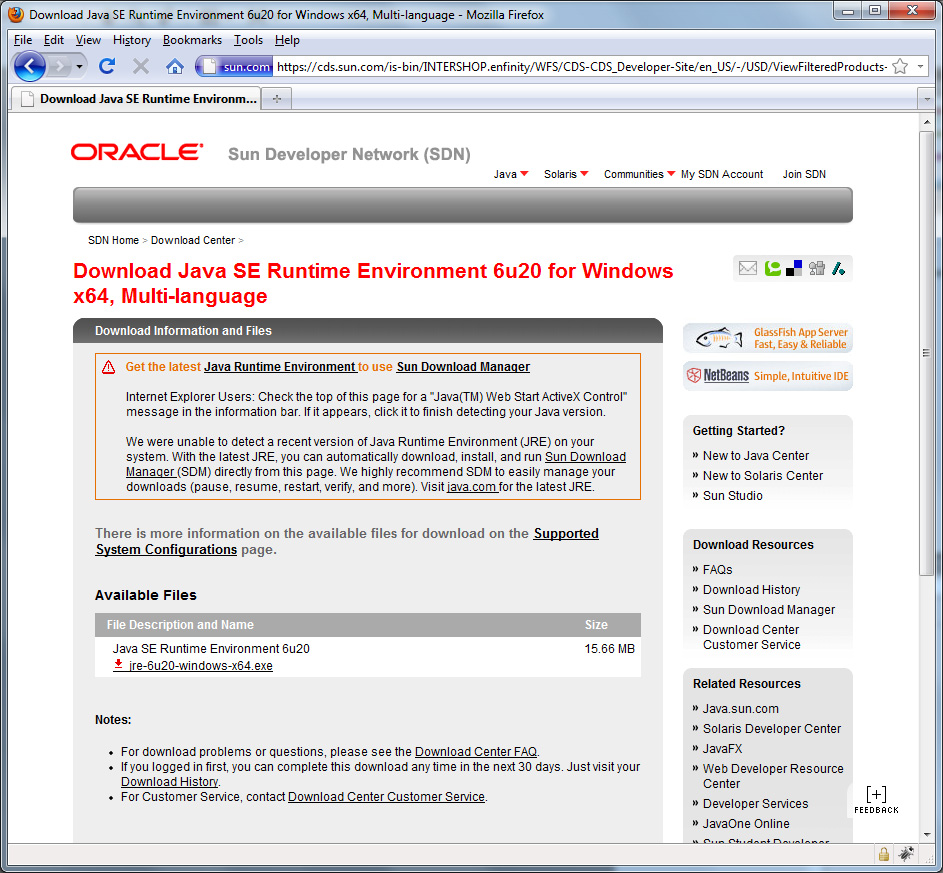Viewport: 943px width, 873px height.
Task: Open the Firebug bug icon in status bar
Action: pyautogui.click(x=906, y=854)
